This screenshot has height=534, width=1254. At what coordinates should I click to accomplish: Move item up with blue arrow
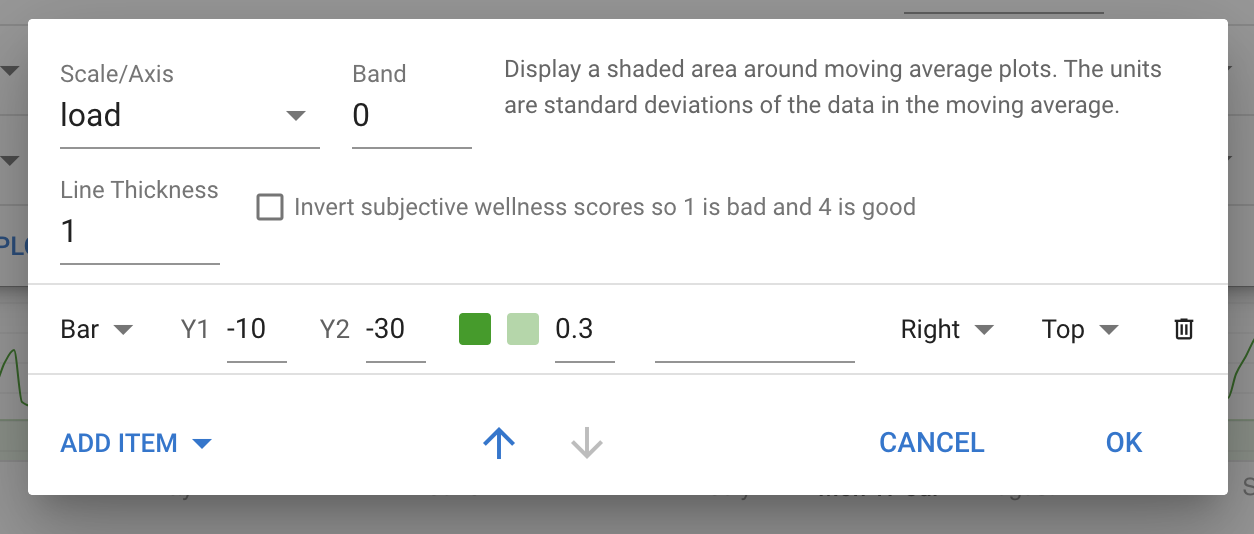click(499, 443)
